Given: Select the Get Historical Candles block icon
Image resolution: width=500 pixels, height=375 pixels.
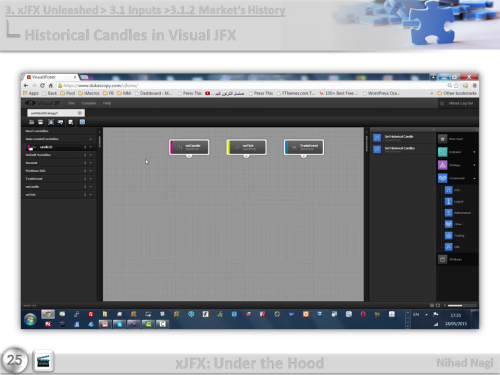Looking at the screenshot, I should tap(377, 149).
